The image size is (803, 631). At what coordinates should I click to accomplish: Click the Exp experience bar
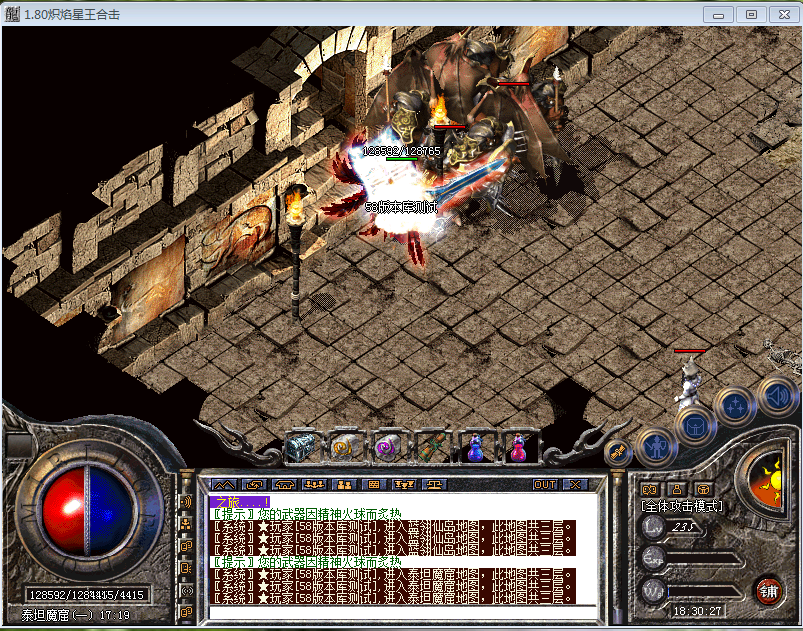click(x=703, y=559)
